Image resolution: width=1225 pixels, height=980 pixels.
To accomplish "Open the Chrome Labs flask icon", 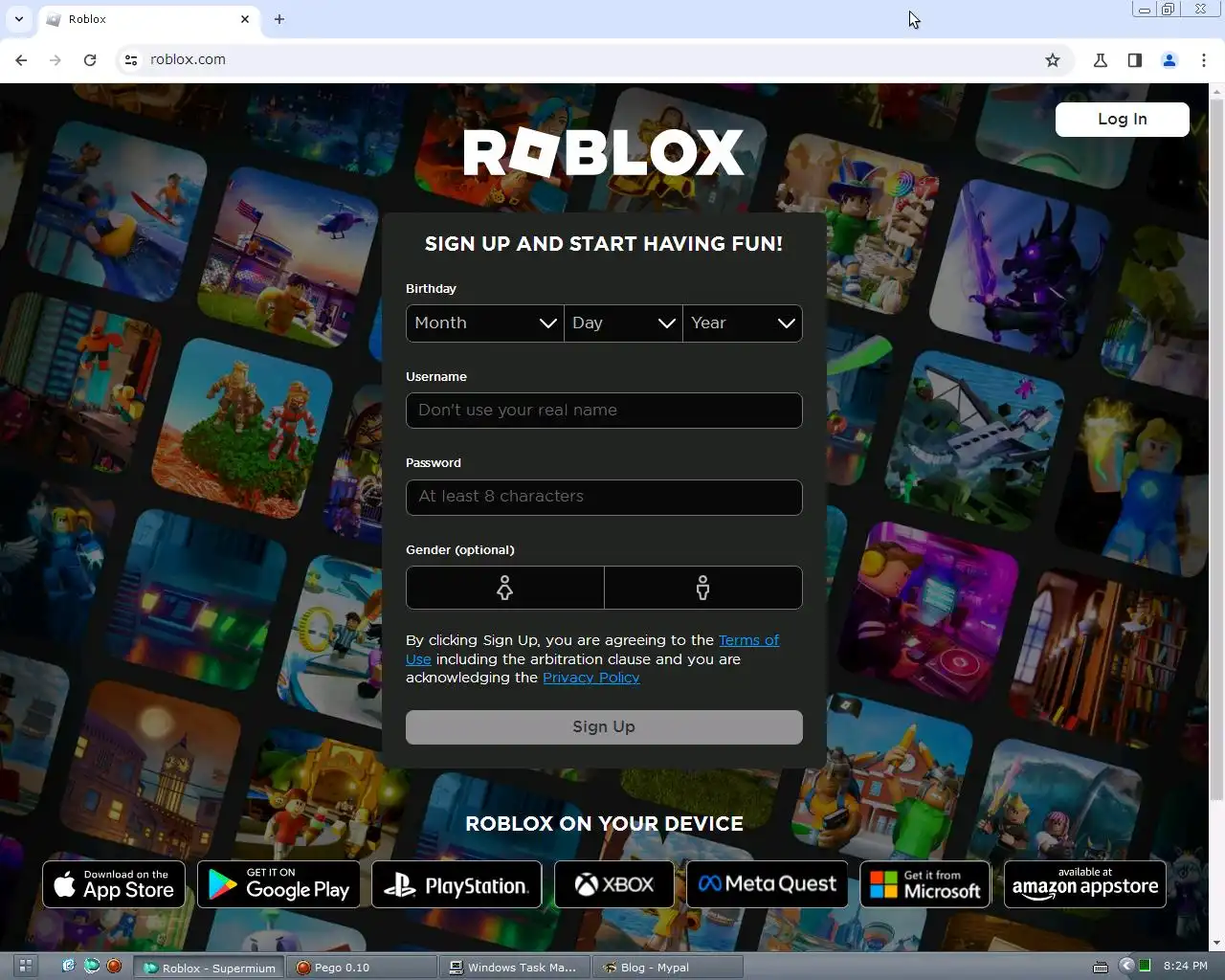I will (x=1101, y=59).
